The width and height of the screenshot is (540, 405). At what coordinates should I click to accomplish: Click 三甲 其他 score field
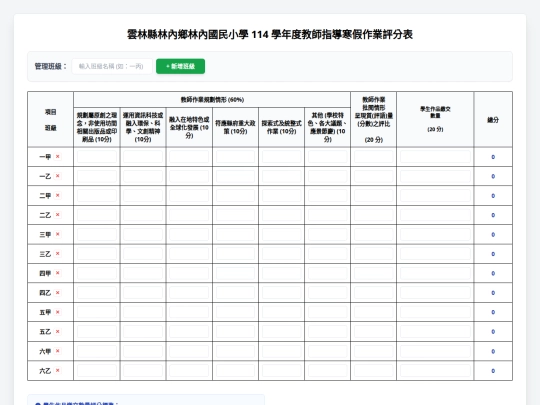(328, 234)
